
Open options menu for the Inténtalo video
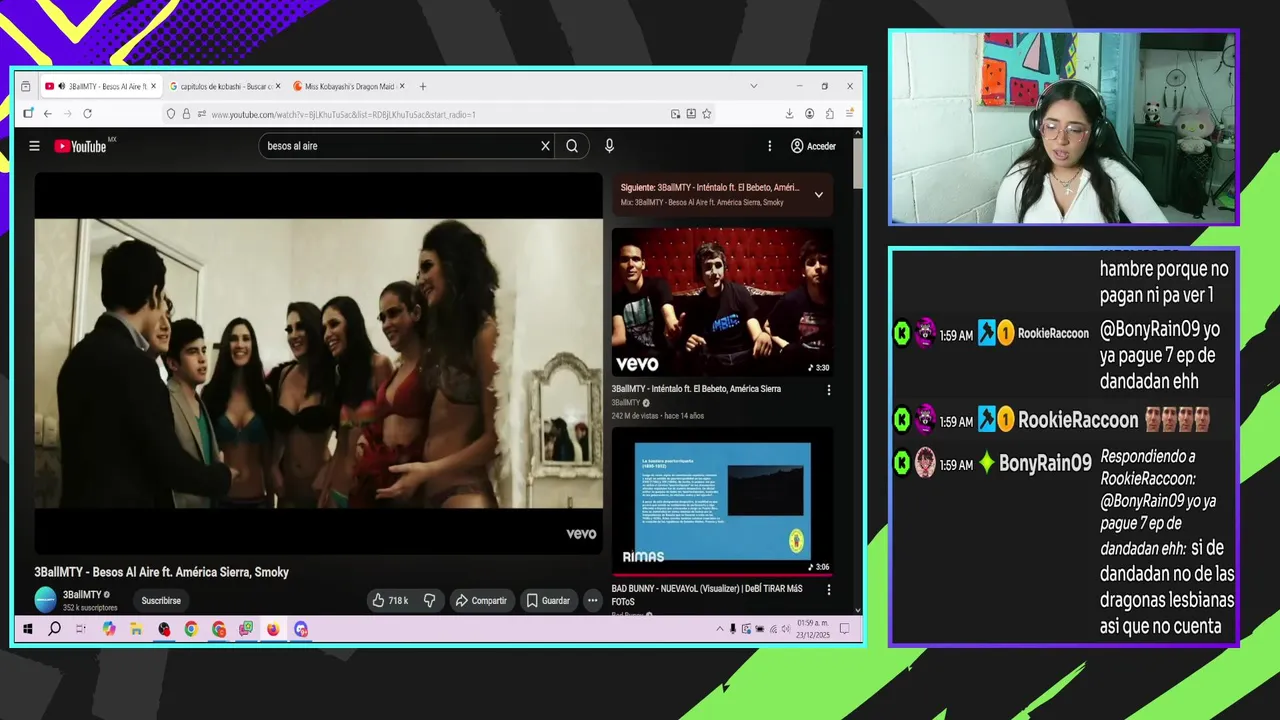pos(828,390)
